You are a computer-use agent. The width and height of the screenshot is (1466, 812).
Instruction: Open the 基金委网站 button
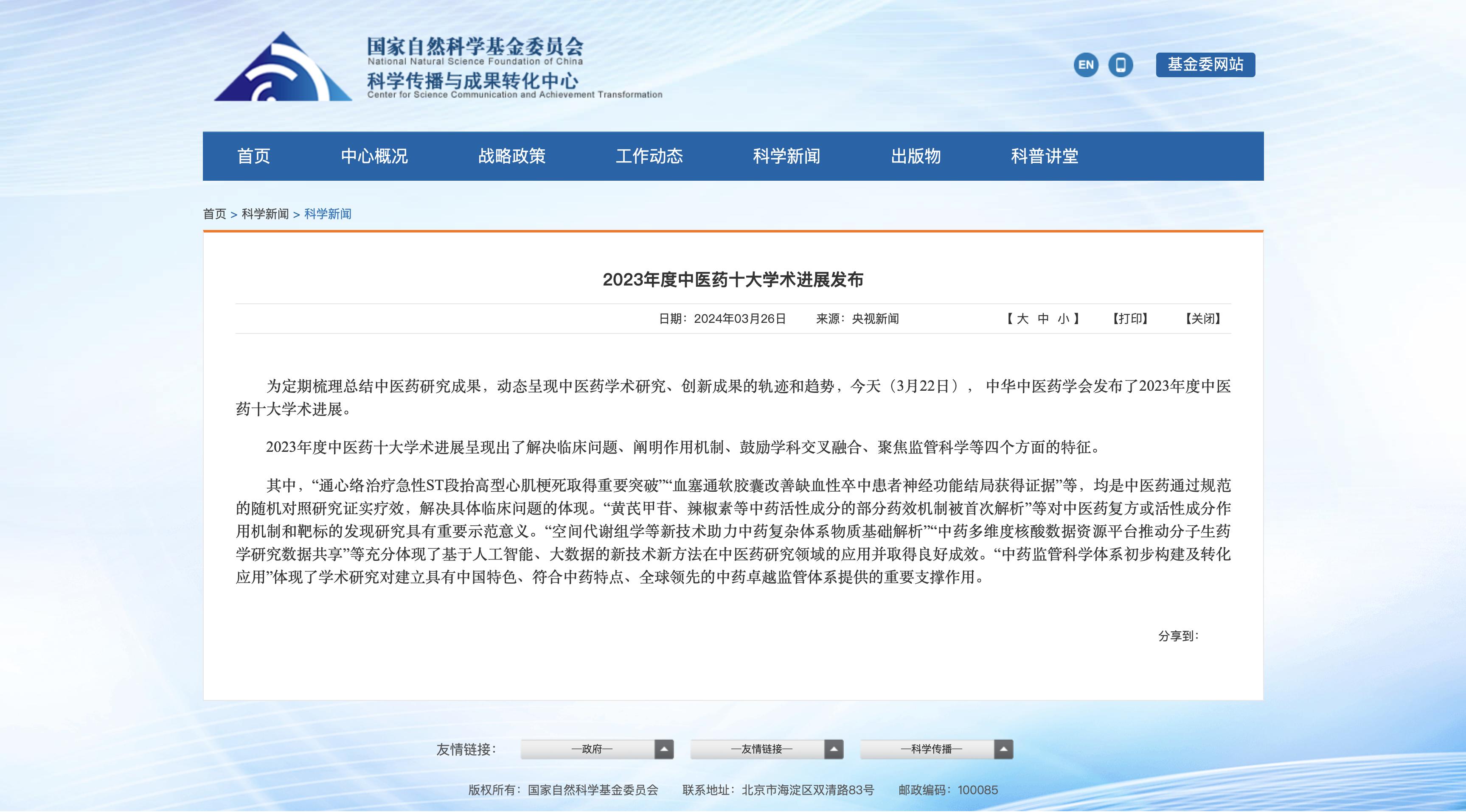[x=1205, y=64]
